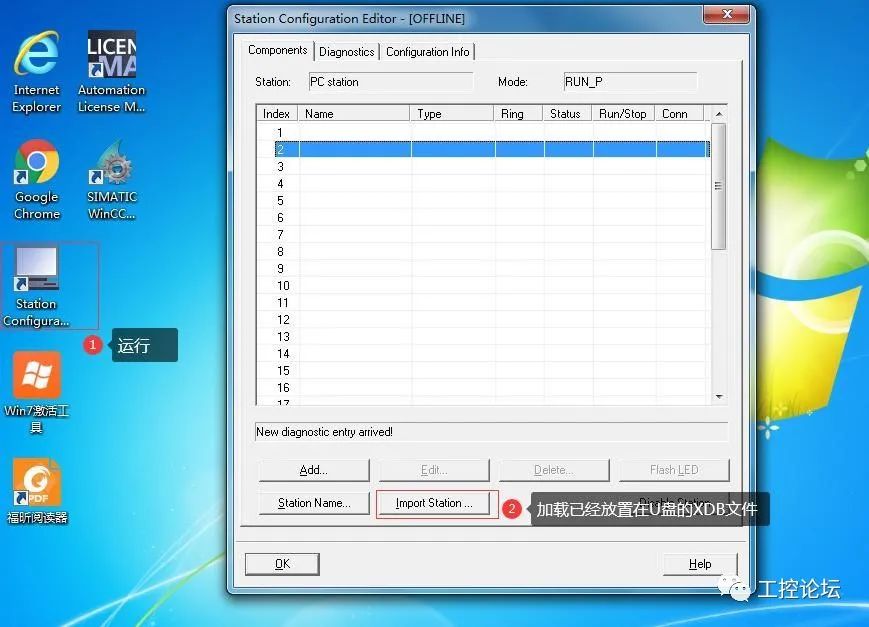Open Help in the Station Configuration Editor
869x627 pixels.
tap(700, 564)
